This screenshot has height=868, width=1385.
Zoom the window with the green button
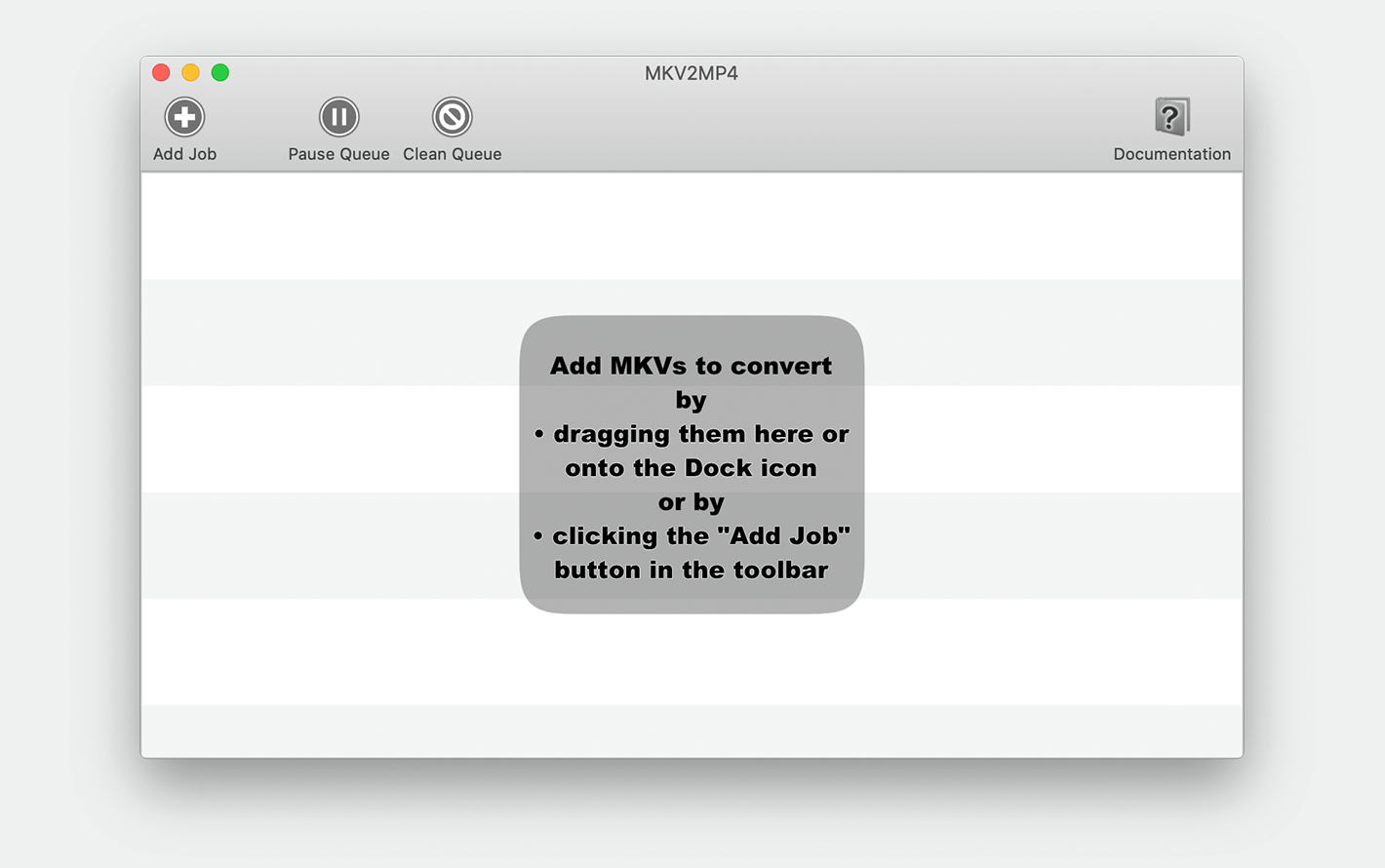pyautogui.click(x=220, y=72)
